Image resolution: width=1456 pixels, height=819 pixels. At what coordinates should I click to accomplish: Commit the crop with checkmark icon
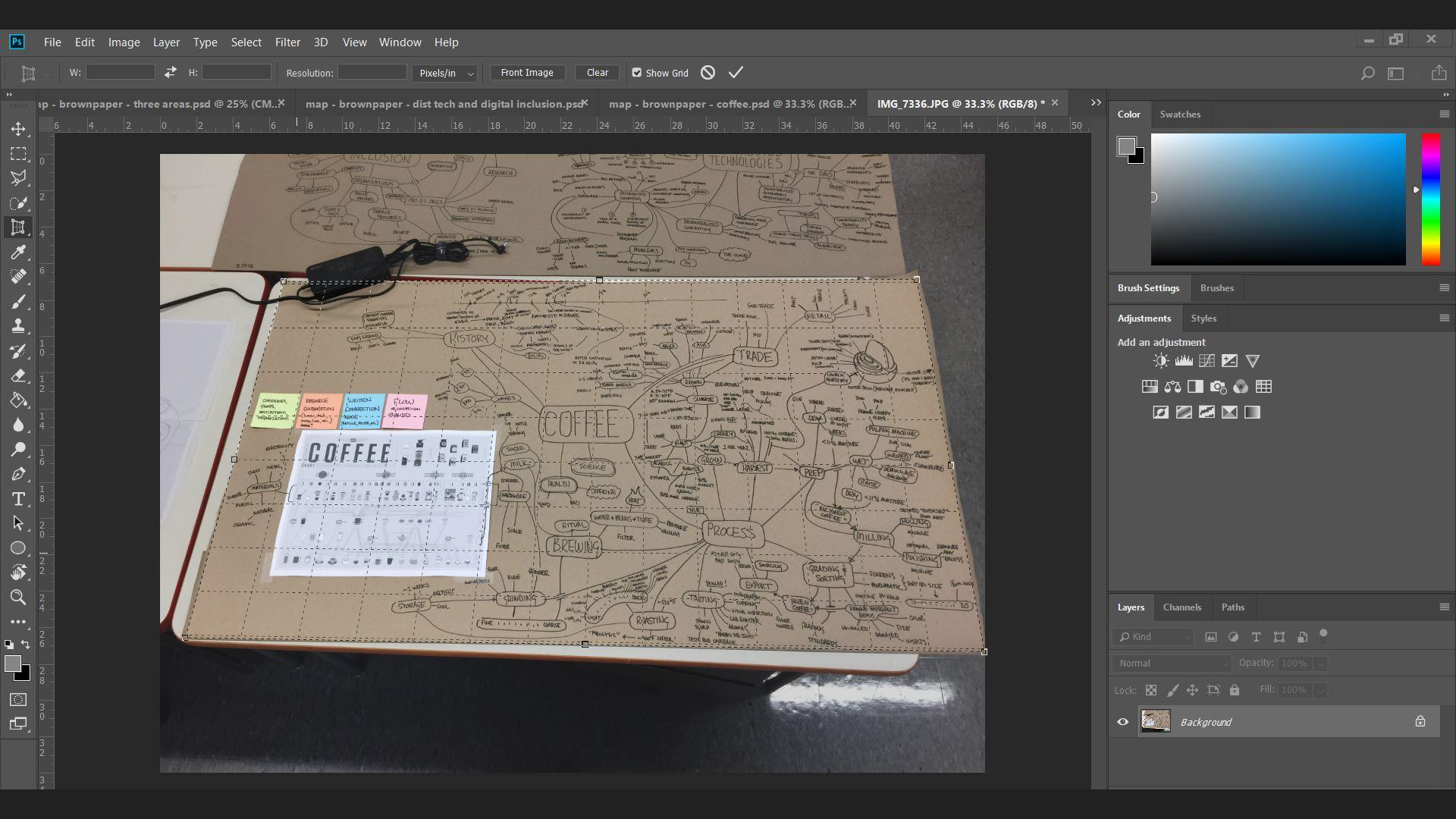coord(736,73)
